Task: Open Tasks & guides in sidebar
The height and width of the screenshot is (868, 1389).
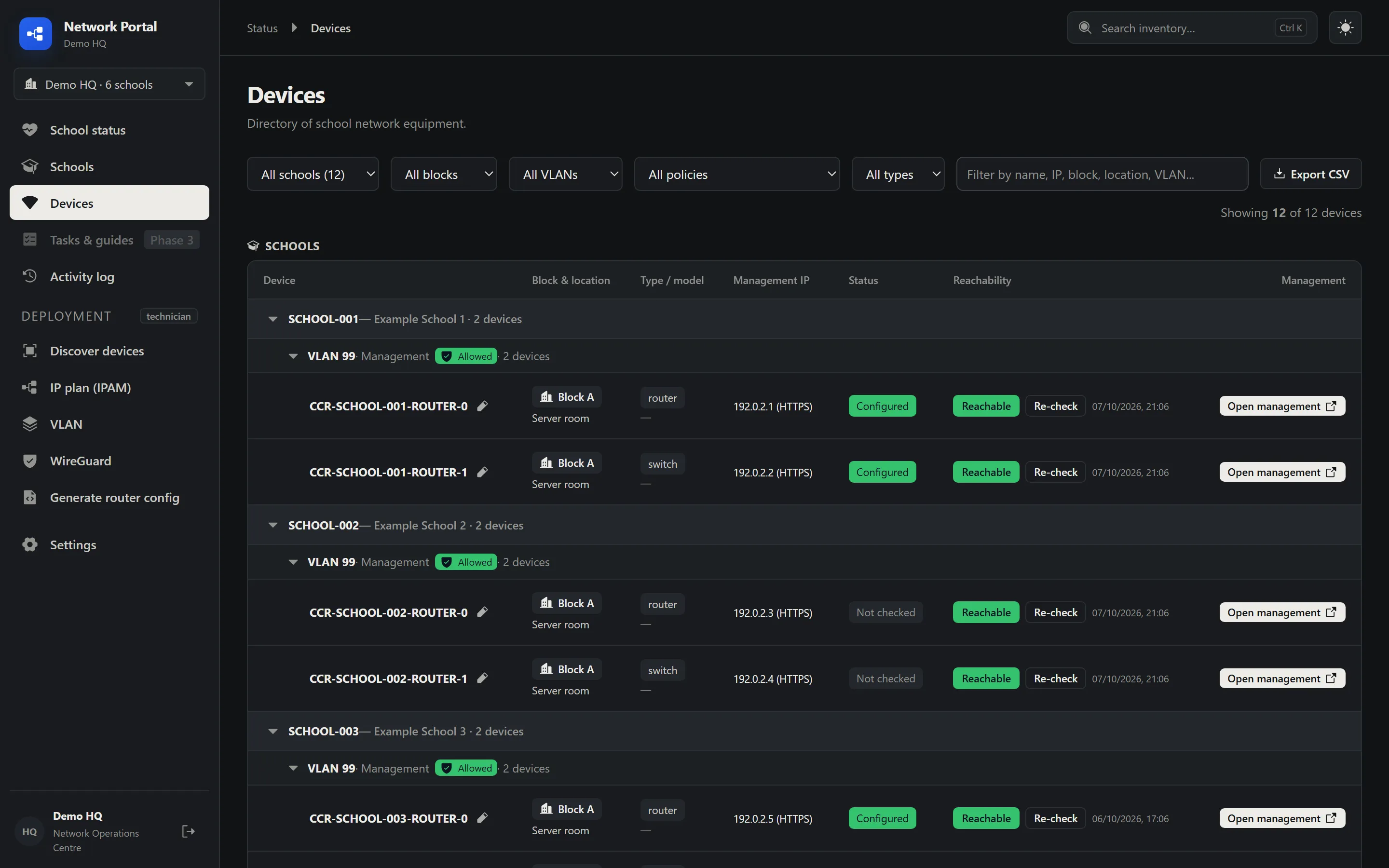Action: coord(109,240)
